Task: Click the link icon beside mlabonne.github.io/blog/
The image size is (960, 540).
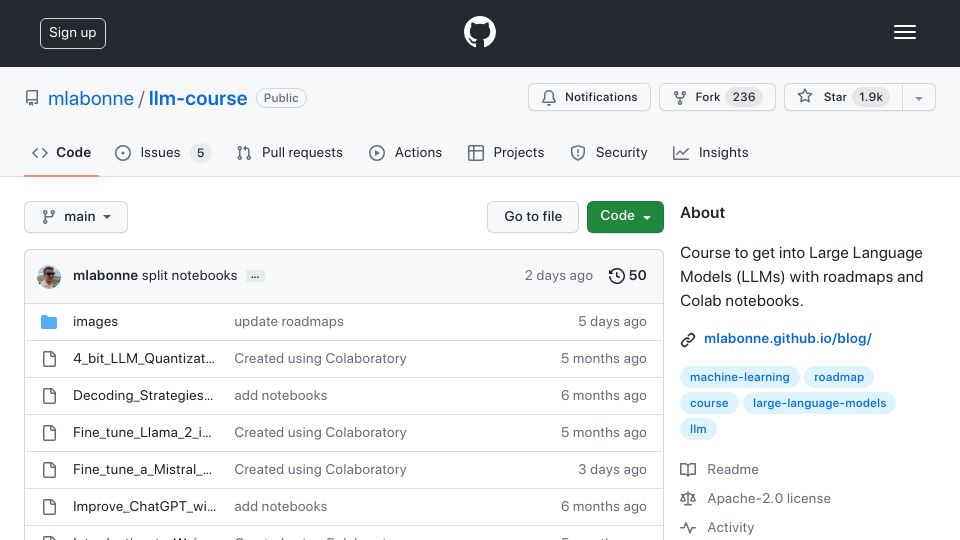Action: [688, 339]
